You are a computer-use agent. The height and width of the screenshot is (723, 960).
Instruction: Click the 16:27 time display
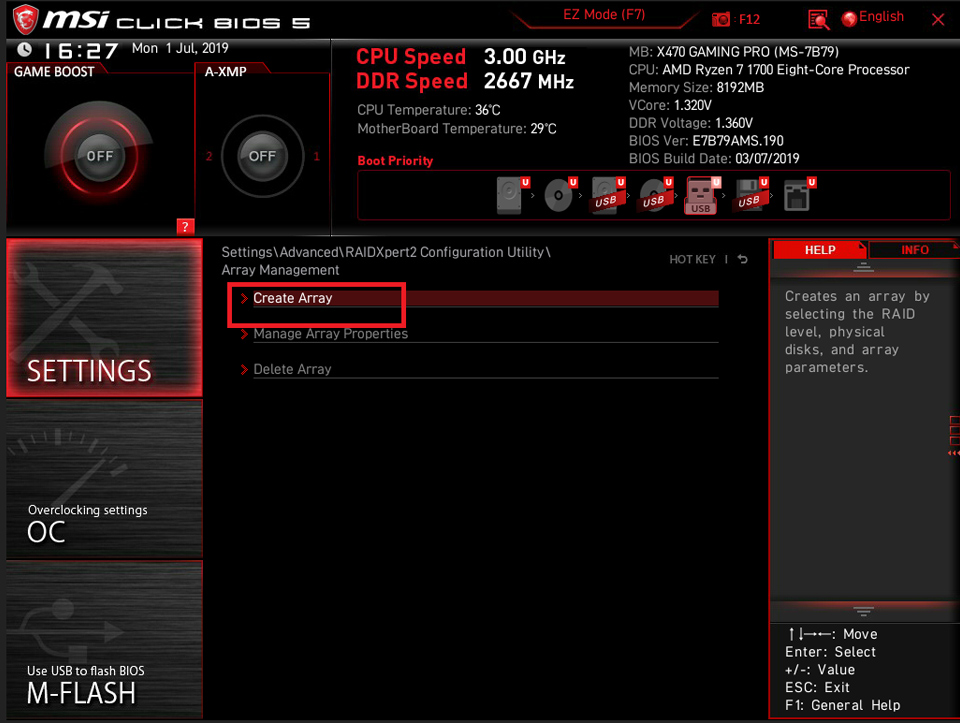point(81,51)
